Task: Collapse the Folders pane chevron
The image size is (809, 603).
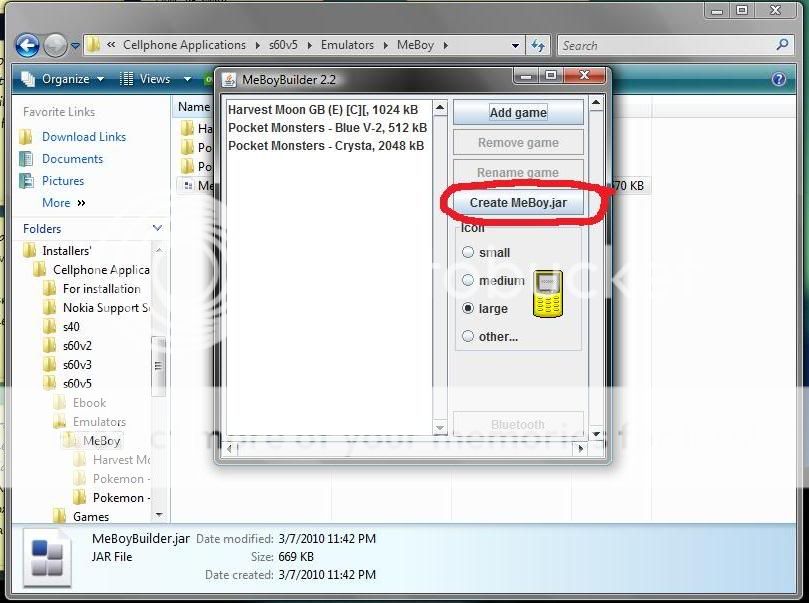Action: click(157, 228)
